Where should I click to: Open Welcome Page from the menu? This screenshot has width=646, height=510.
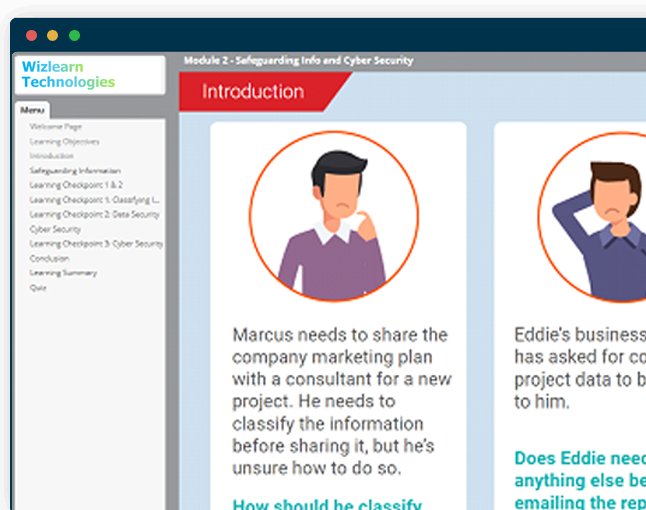[56, 127]
